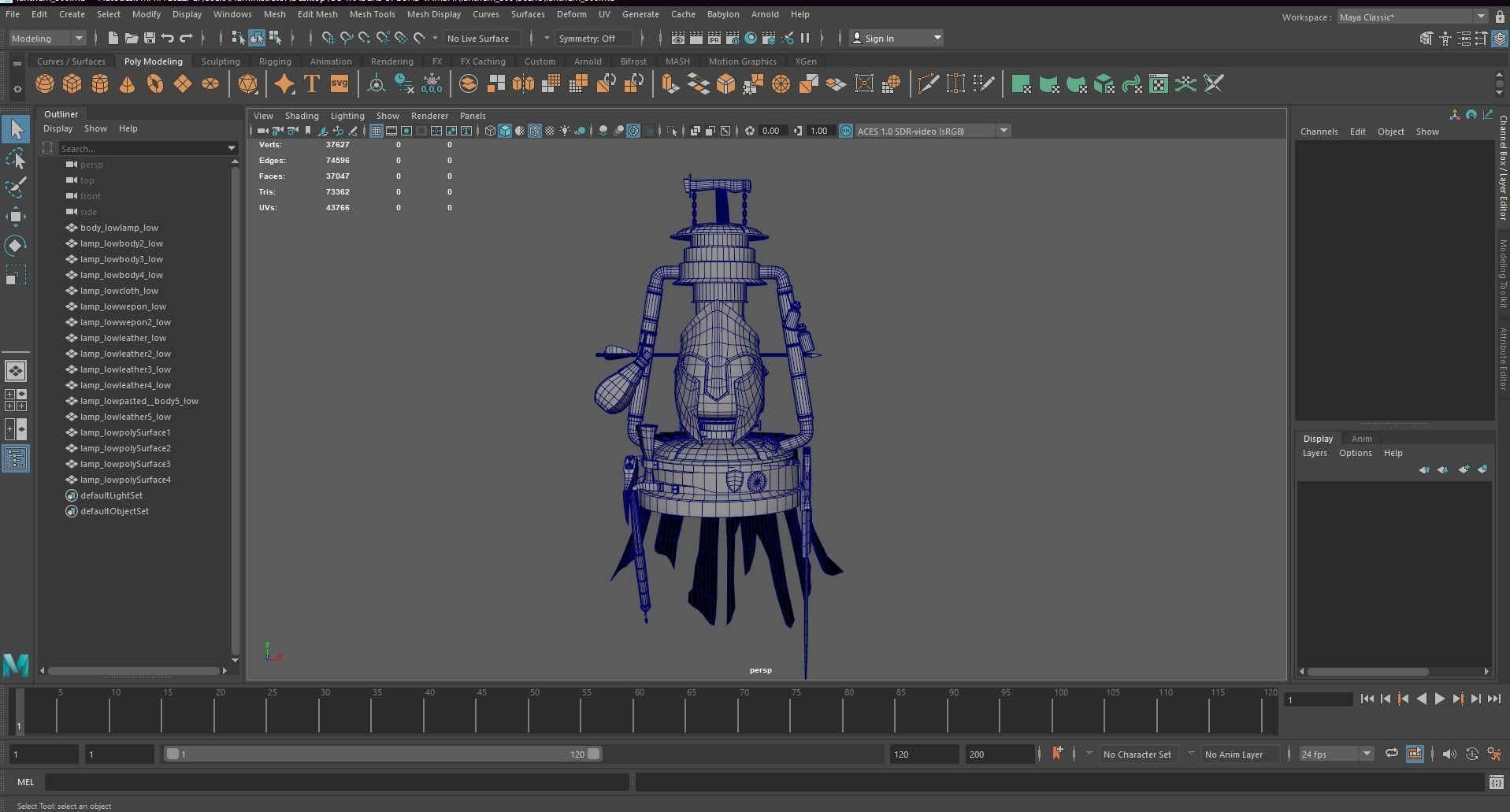
Task: Play the animation forwards
Action: pyautogui.click(x=1439, y=699)
